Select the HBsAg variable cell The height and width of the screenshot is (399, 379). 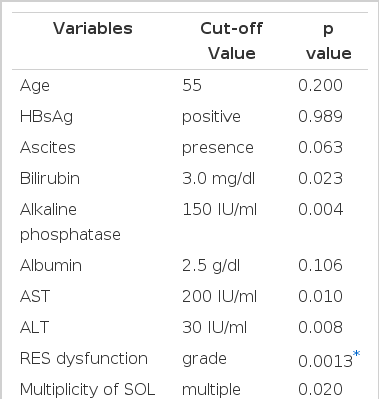46,117
